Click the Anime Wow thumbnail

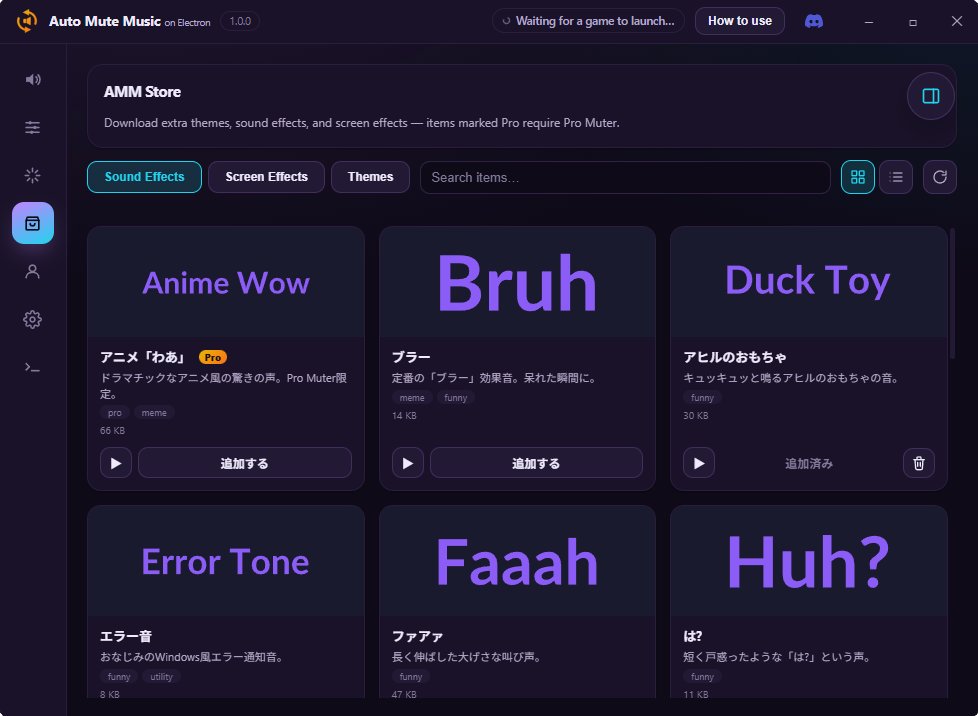coord(226,282)
